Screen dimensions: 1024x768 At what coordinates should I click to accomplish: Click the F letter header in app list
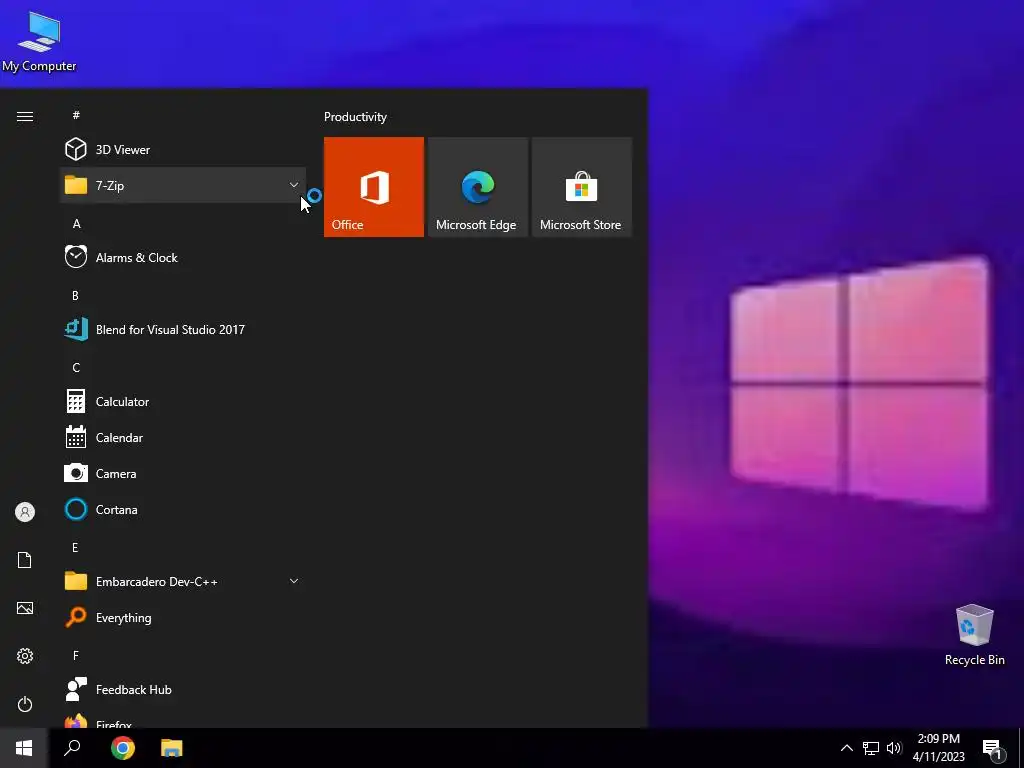pos(76,655)
